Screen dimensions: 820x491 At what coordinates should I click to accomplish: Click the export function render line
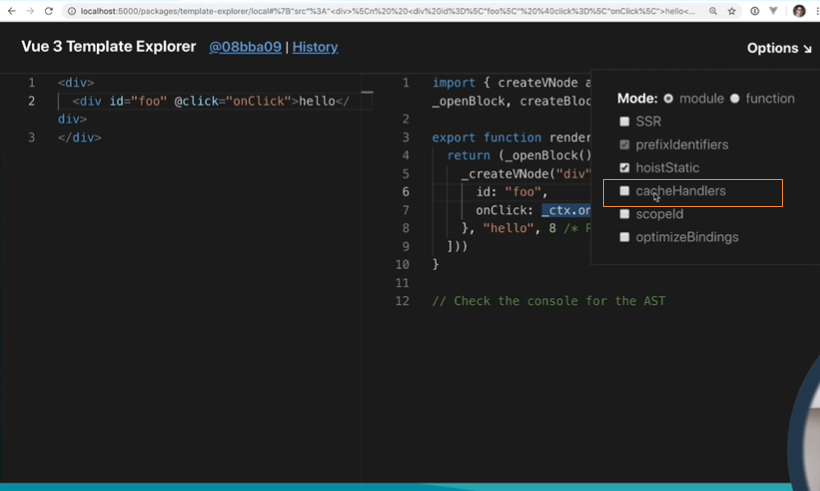(511, 138)
